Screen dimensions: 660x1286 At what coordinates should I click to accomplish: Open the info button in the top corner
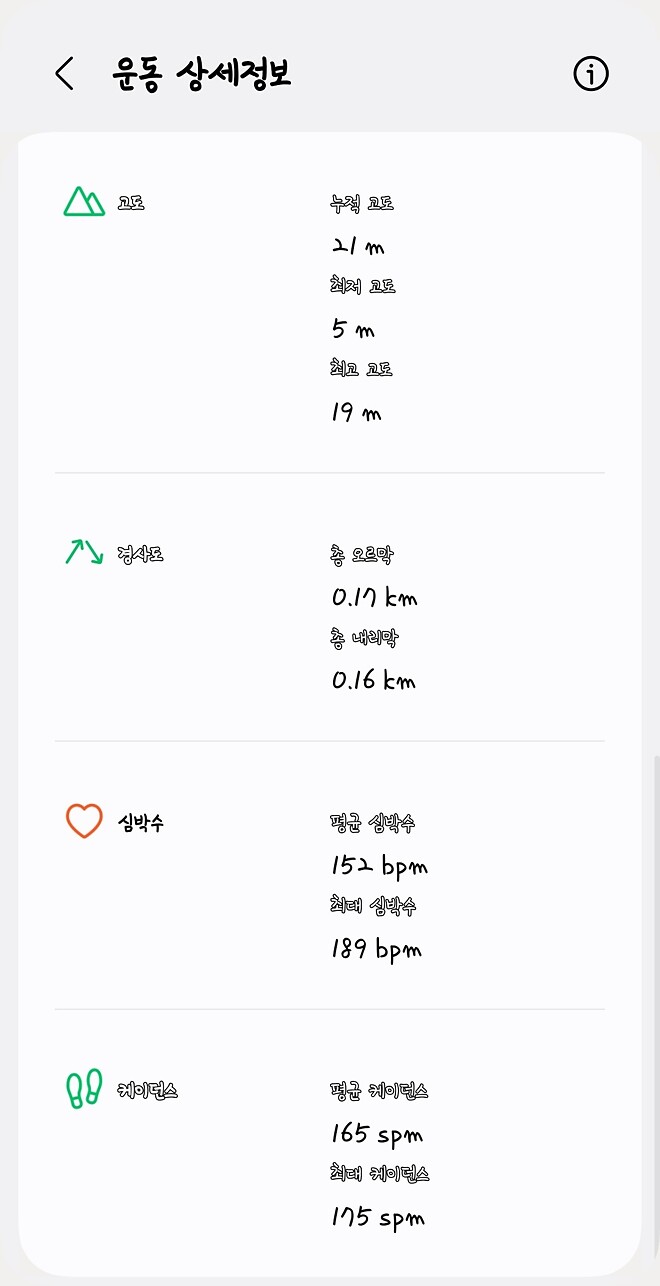pos(590,73)
